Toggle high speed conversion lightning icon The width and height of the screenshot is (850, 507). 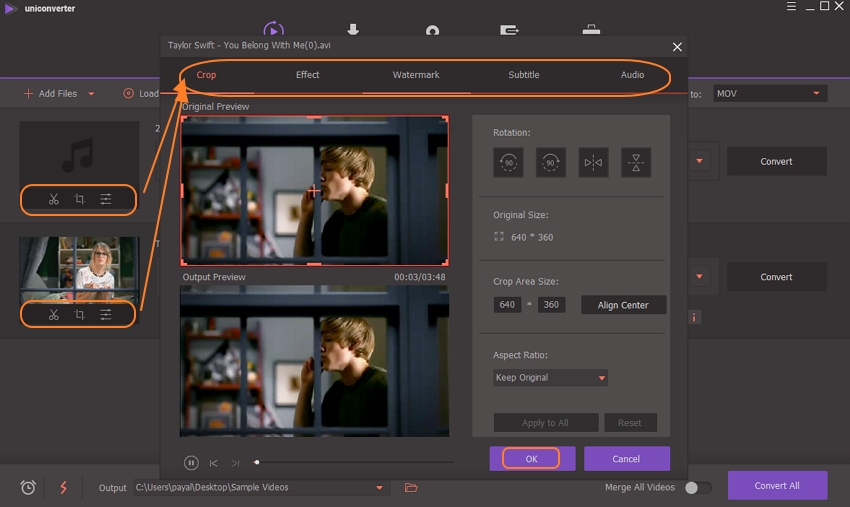coord(64,487)
